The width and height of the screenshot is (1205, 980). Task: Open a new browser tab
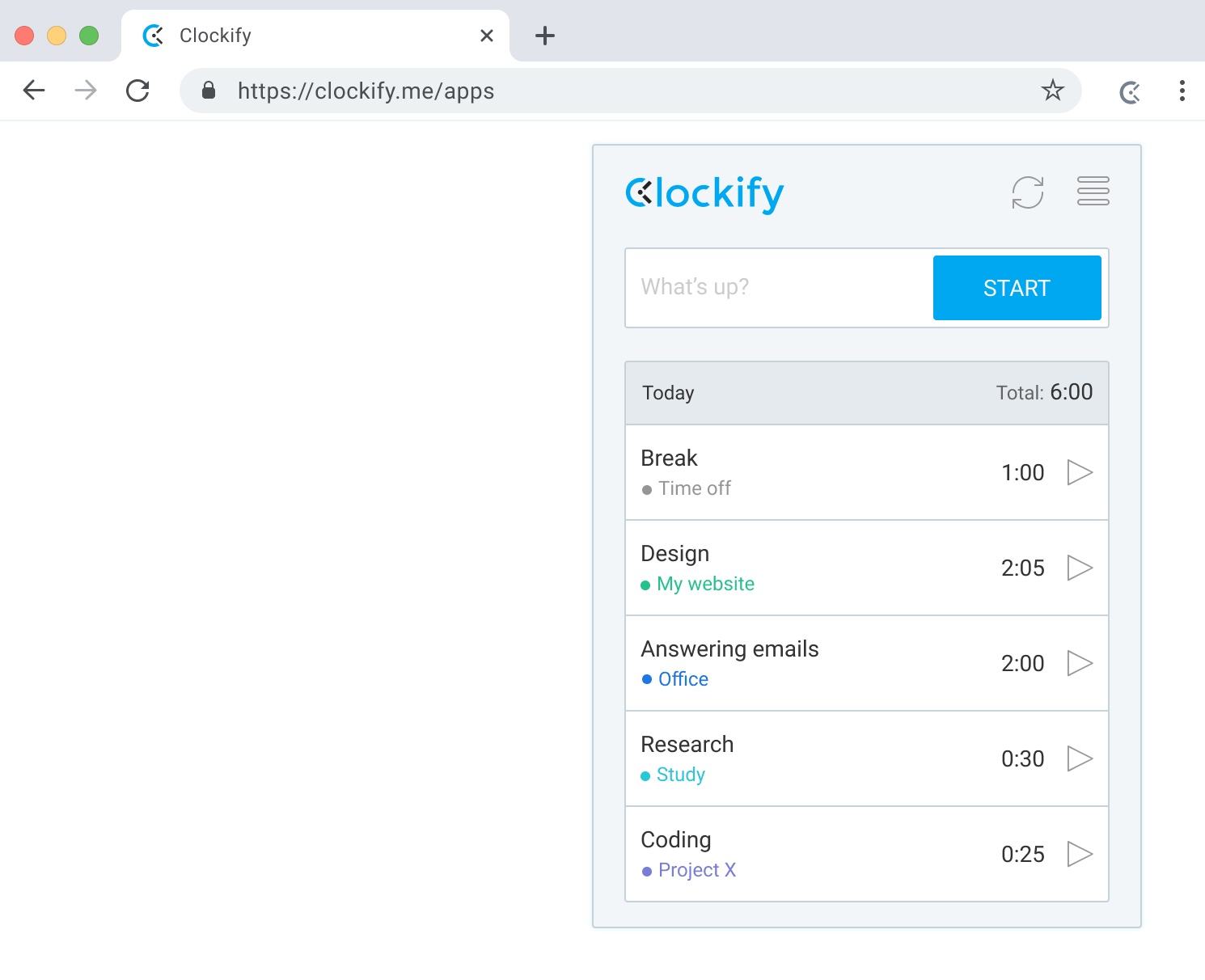[545, 36]
